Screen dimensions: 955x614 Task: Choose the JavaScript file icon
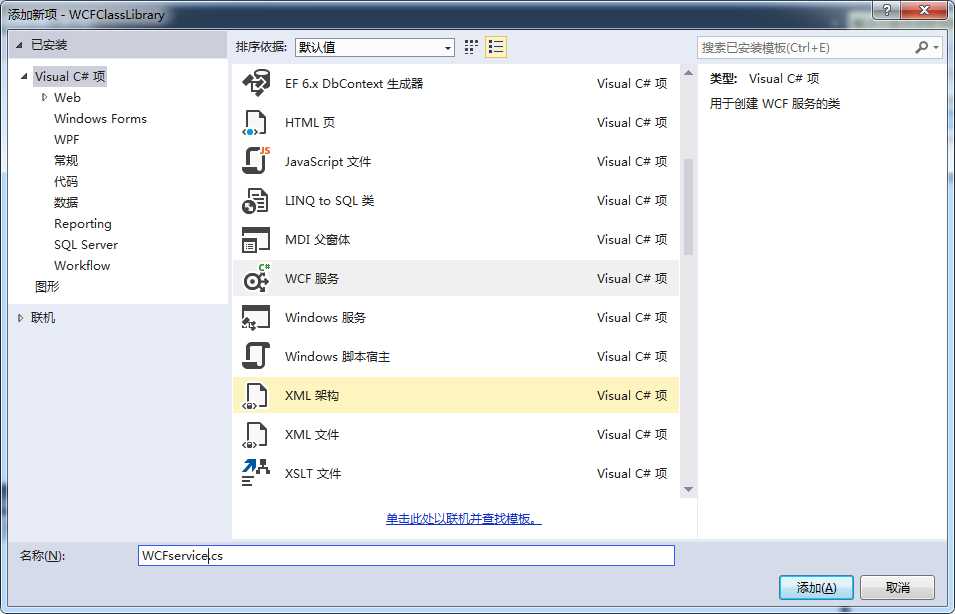(x=256, y=161)
